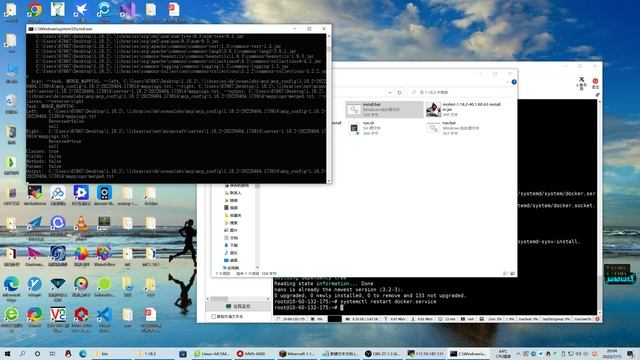Open Microsoft Edge from the taskbar
640x360 pixels.
(83, 353)
